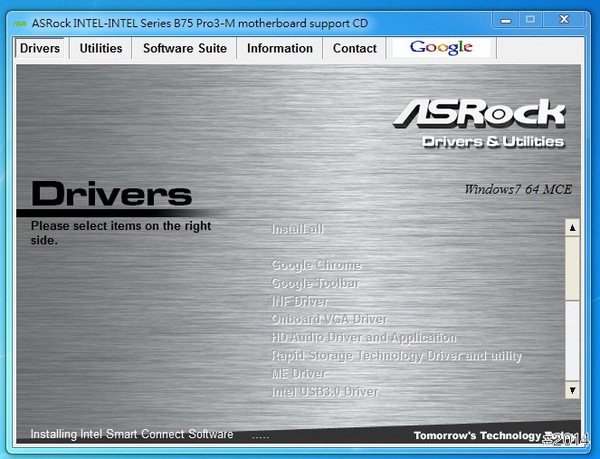Open the Software Suite tab
600x459 pixels.
[x=185, y=48]
